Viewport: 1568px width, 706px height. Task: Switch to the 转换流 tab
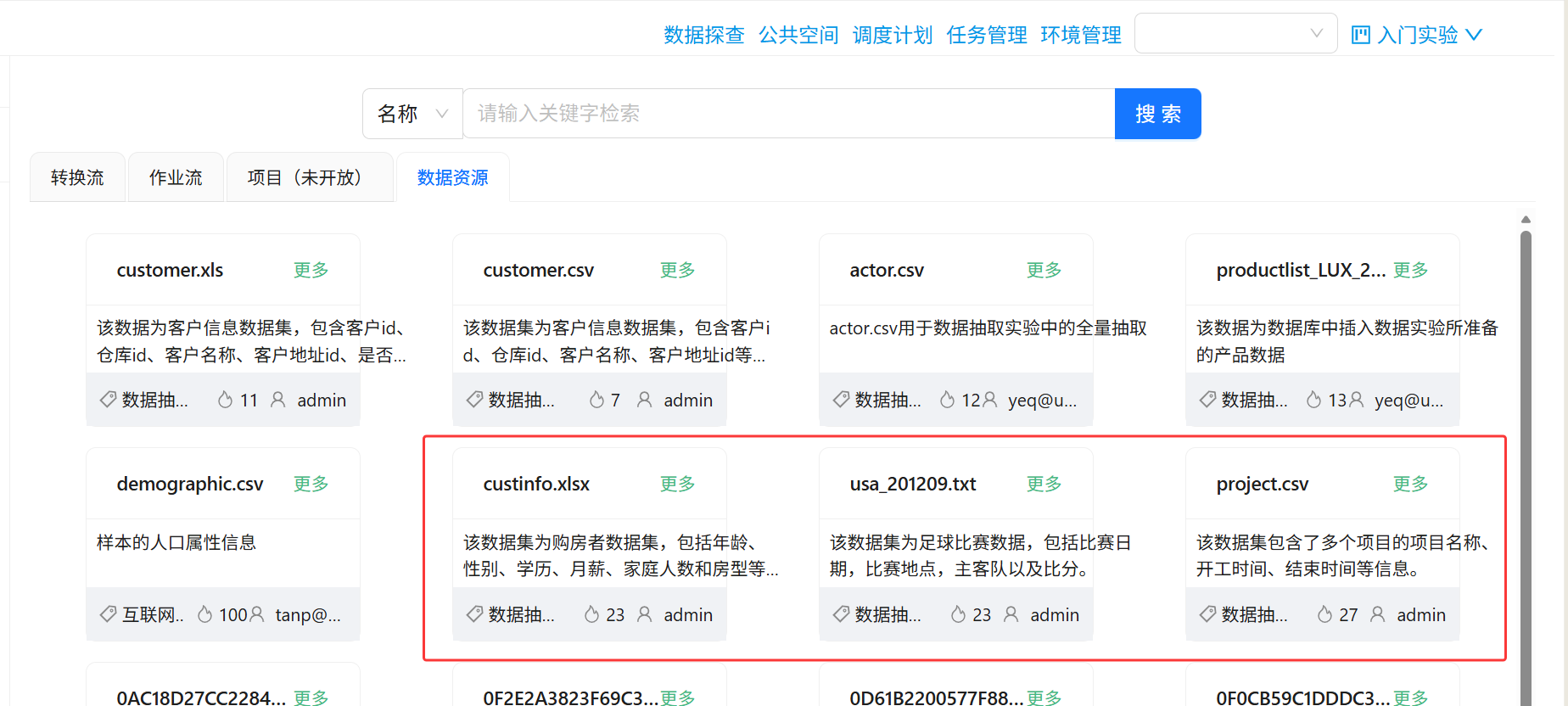[x=77, y=177]
